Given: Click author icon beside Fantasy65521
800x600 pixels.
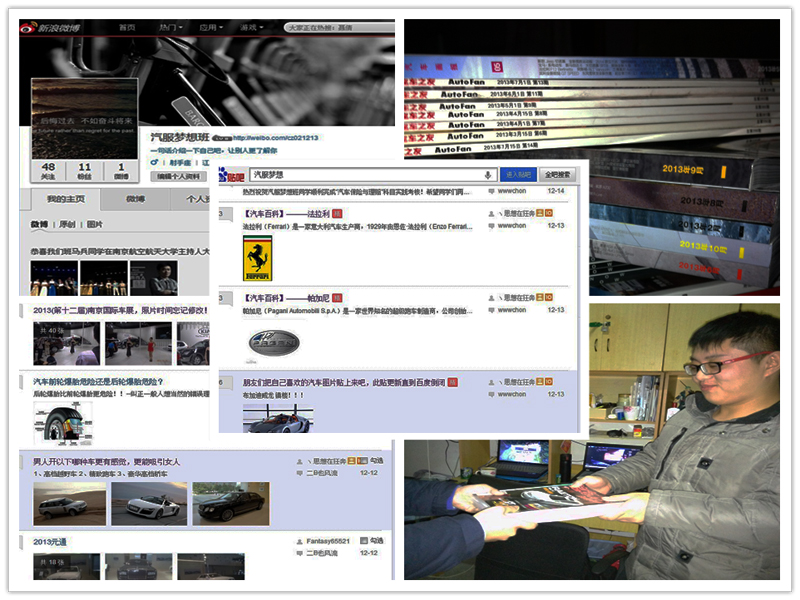Looking at the screenshot, I should 299,541.
